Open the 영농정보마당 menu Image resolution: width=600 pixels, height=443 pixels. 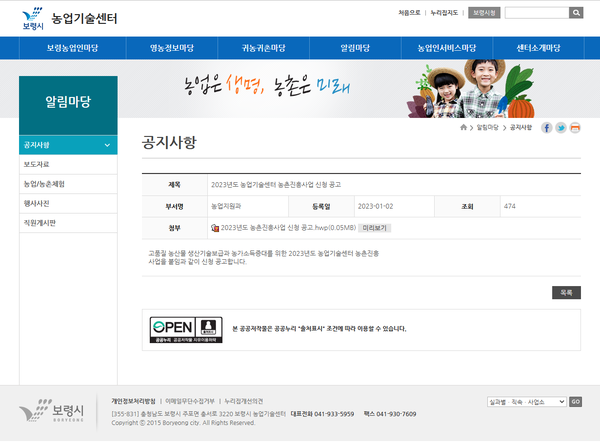coord(172,48)
